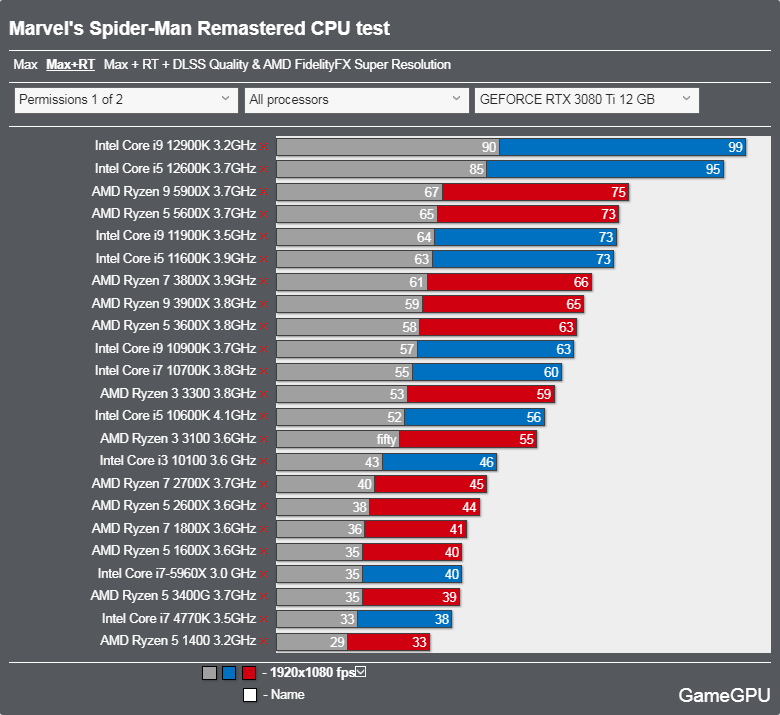The height and width of the screenshot is (715, 780).
Task: Delete Intel Core i5 10600K entry with X
Action: click(264, 417)
